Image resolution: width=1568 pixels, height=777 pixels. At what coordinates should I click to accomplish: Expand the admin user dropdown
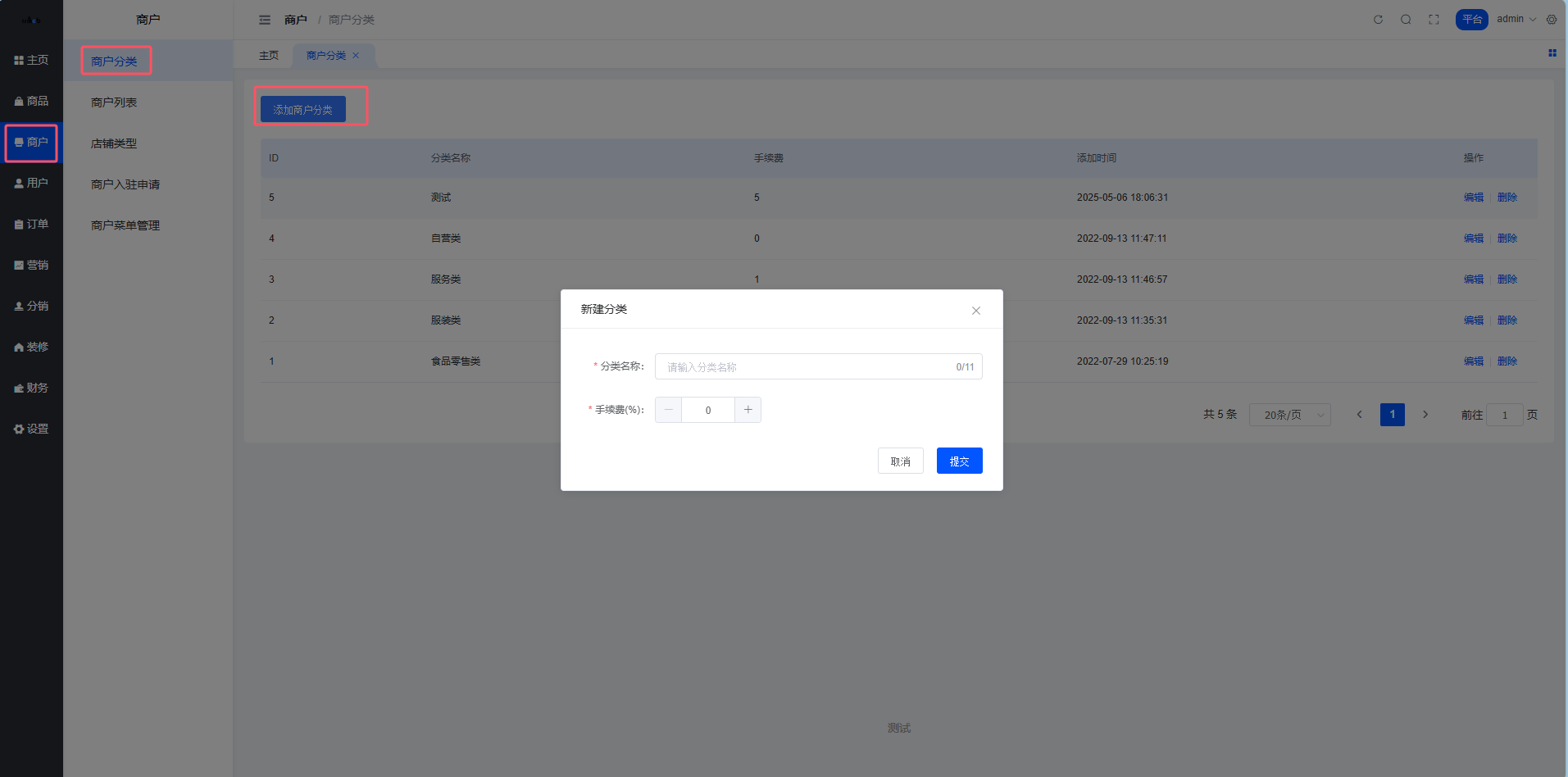click(1516, 20)
